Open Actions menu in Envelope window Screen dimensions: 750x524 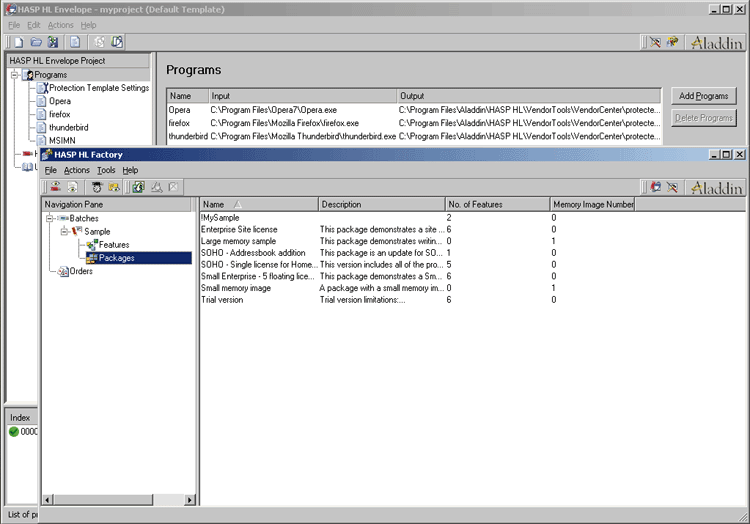coord(60,25)
